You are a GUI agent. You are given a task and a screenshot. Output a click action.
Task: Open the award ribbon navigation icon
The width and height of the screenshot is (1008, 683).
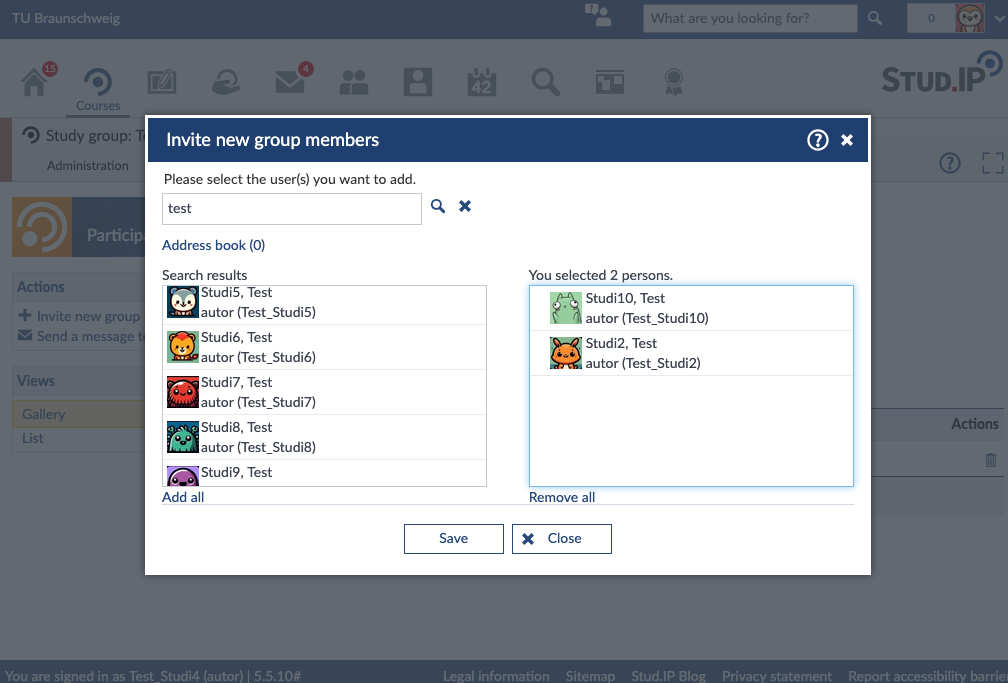coord(674,82)
